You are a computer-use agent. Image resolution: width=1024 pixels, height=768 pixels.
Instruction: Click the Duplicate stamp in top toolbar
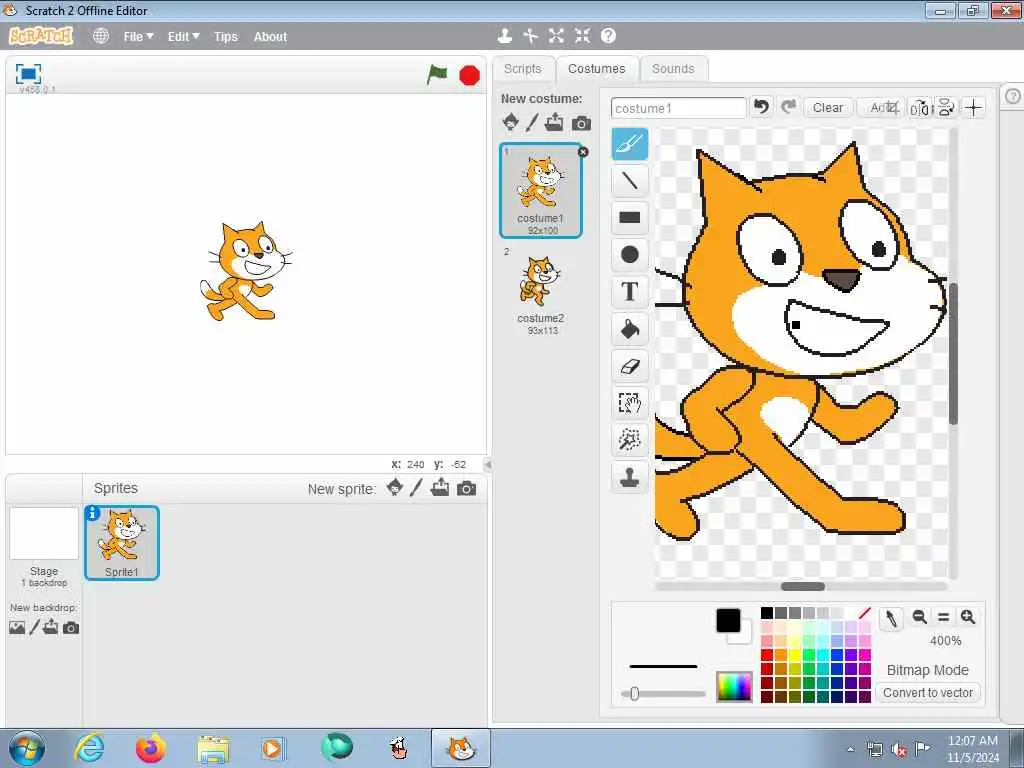(x=504, y=36)
